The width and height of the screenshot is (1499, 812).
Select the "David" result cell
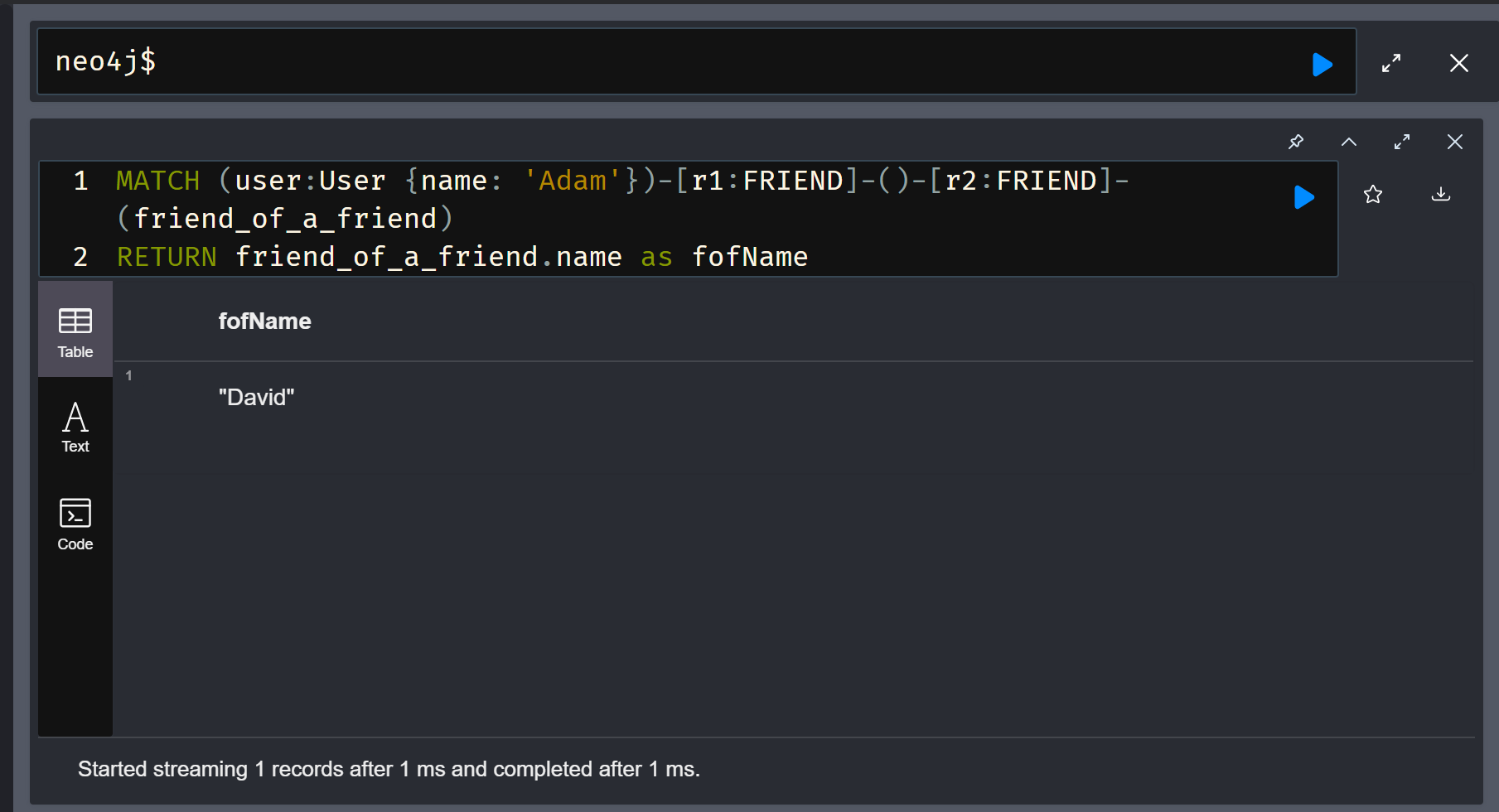257,398
